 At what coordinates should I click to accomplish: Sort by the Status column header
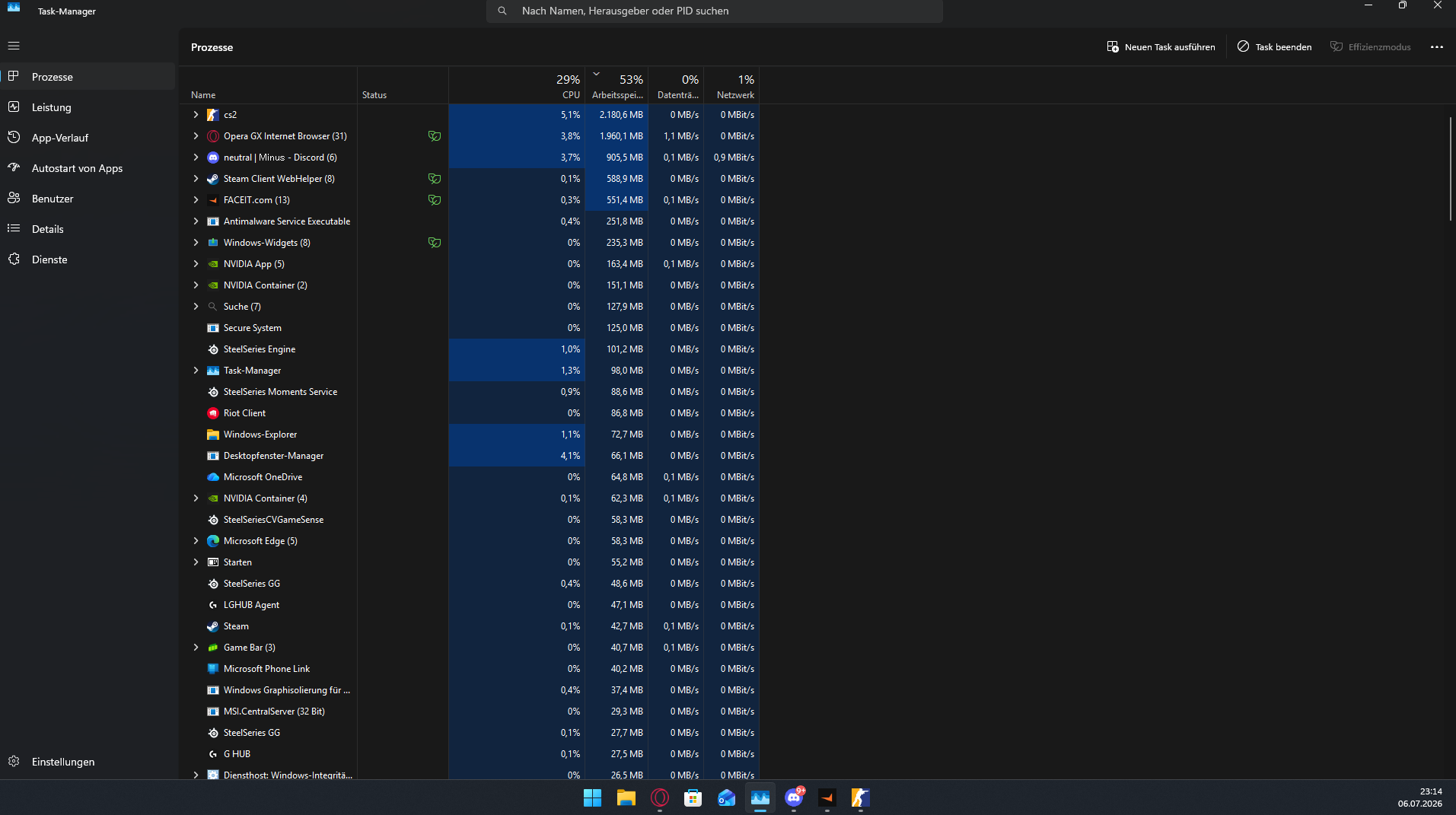tap(403, 86)
